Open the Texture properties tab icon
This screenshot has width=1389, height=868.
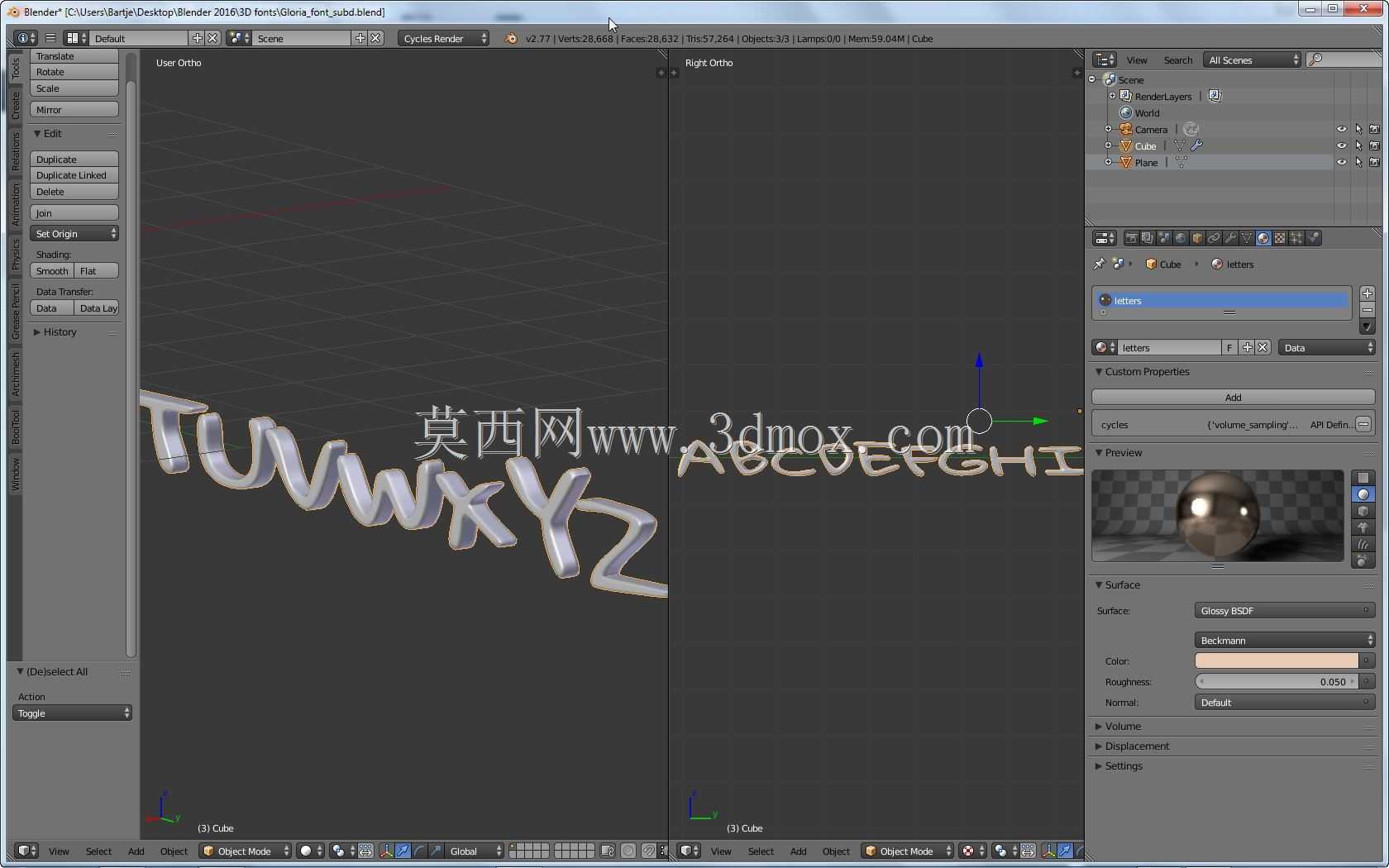click(1280, 238)
